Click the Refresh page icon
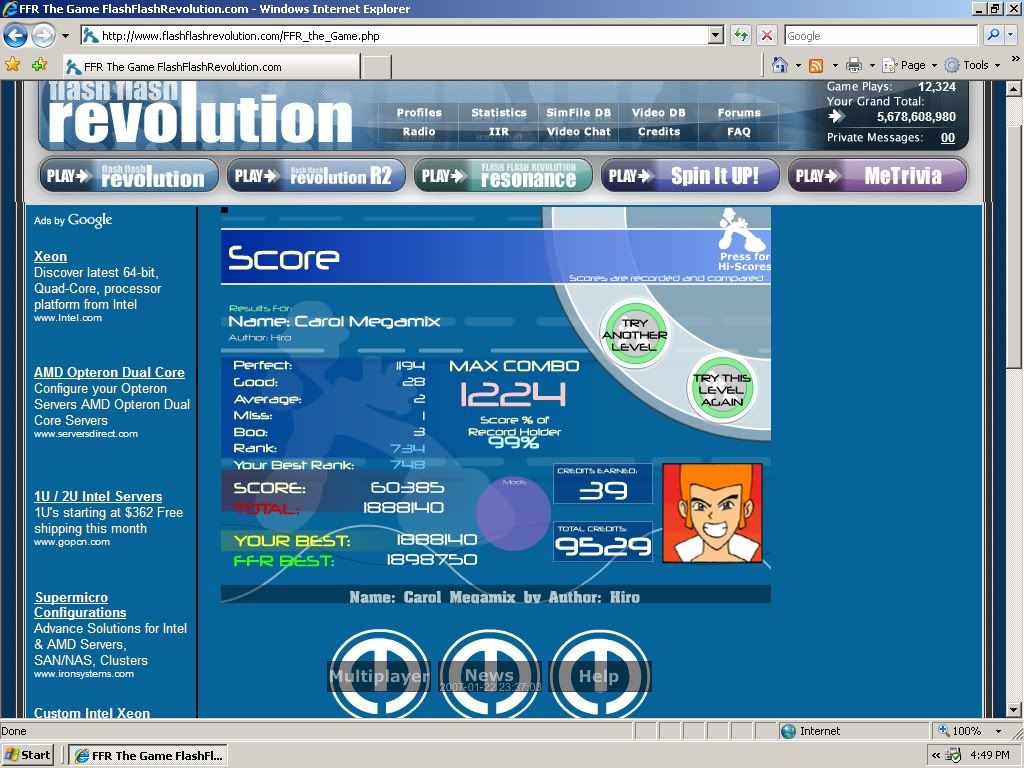Screen dimensions: 1024x768 [741, 36]
